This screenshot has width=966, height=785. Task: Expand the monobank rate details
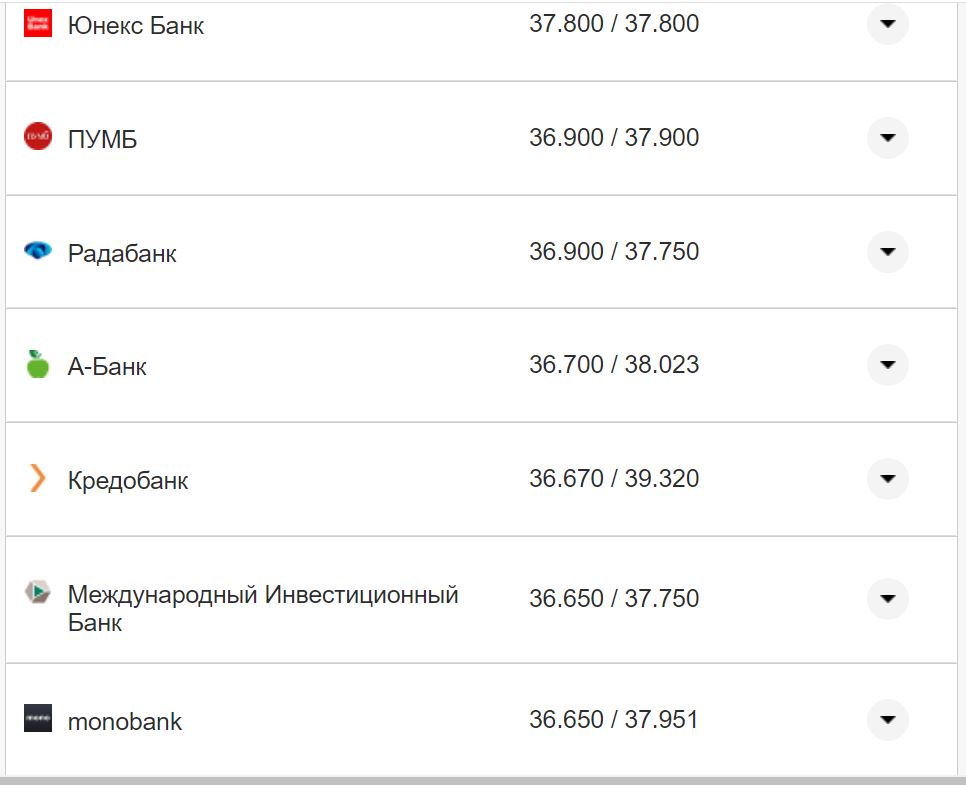click(x=887, y=720)
